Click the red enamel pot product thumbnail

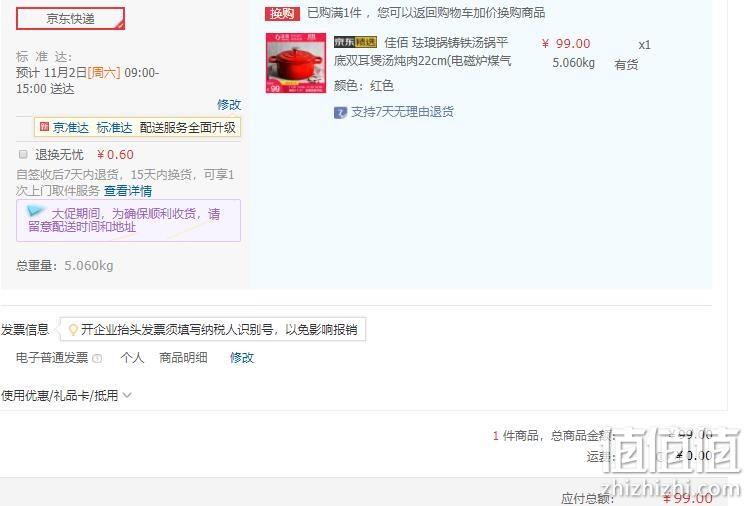coord(296,63)
